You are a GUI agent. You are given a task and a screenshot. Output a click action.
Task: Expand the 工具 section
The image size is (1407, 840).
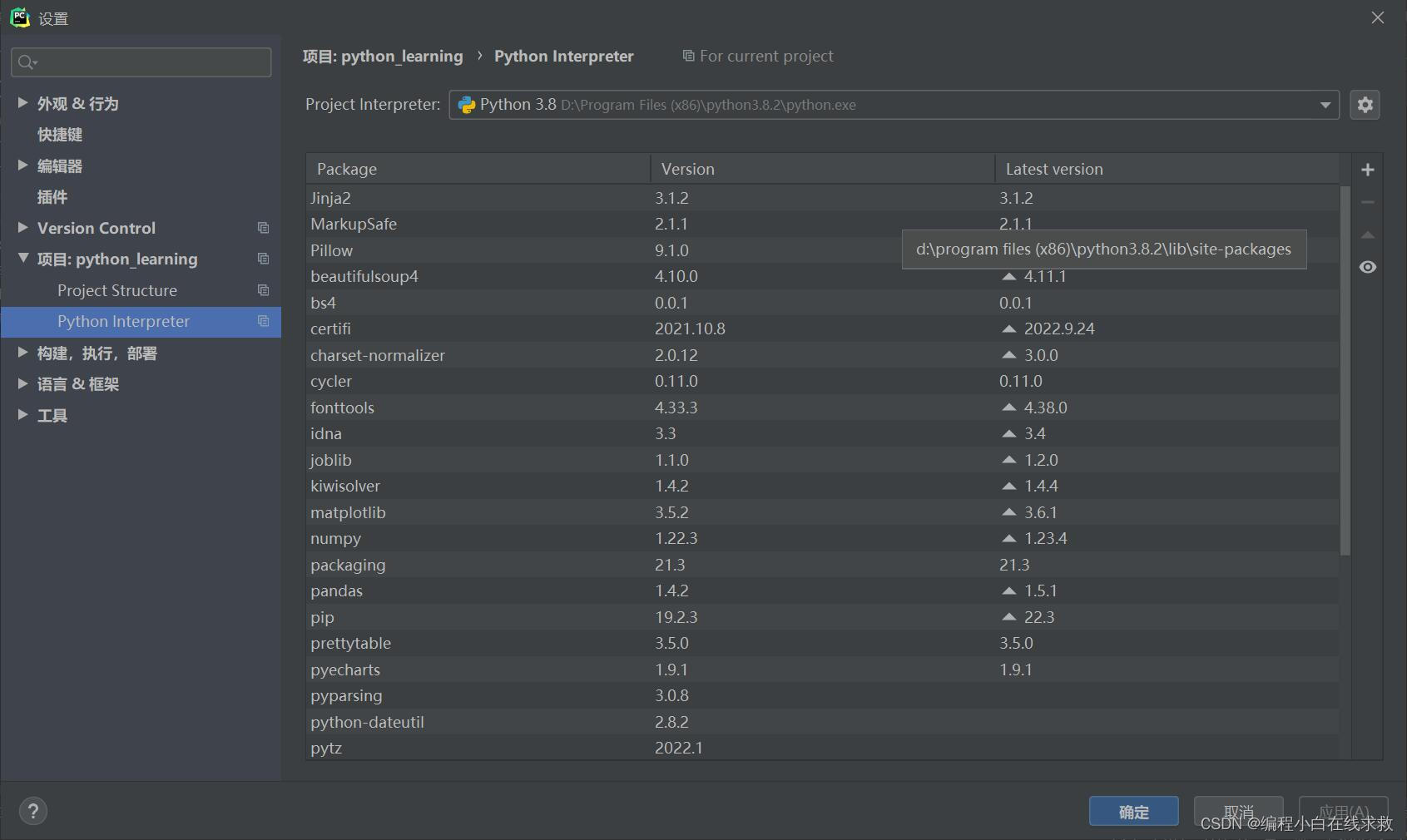(22, 415)
